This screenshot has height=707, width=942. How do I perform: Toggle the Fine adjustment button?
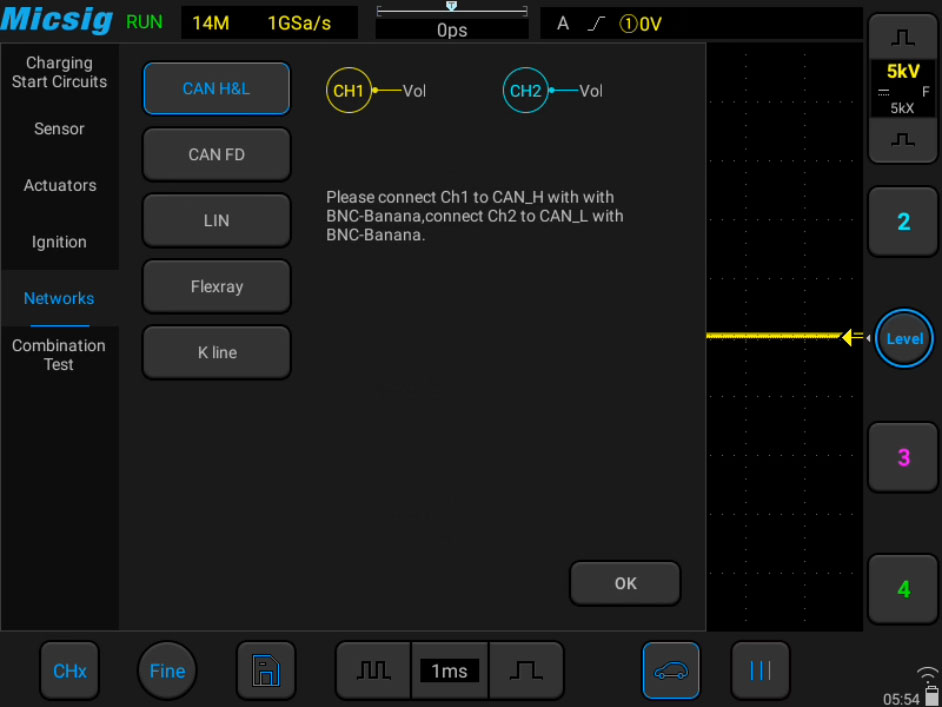167,670
